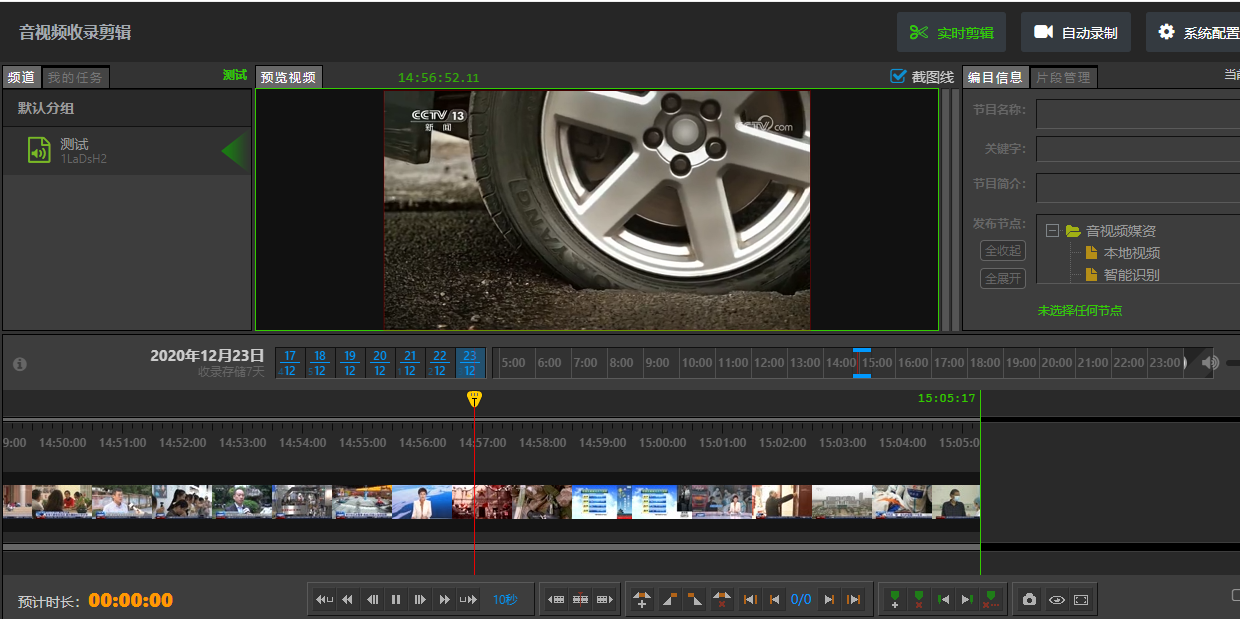Click 15:00 on the hour timeline bar
This screenshot has height=619, width=1240.
(877, 363)
